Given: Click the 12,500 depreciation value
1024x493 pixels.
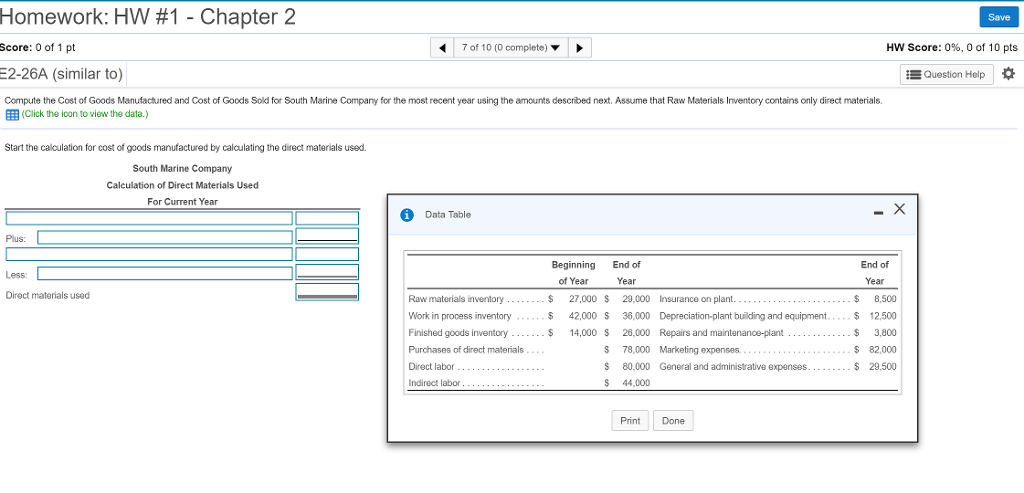Looking at the screenshot, I should 884,316.
